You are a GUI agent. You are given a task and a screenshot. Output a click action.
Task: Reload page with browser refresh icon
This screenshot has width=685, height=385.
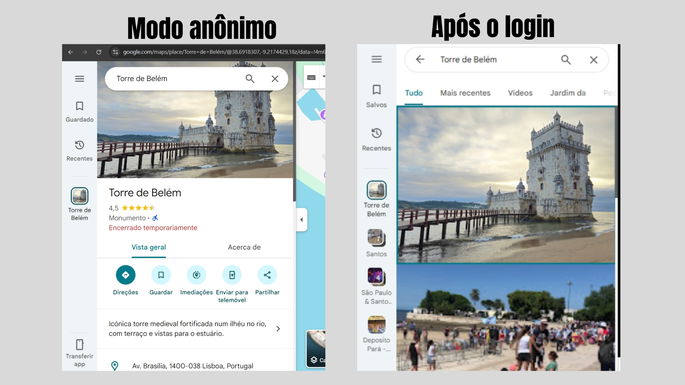coord(99,52)
